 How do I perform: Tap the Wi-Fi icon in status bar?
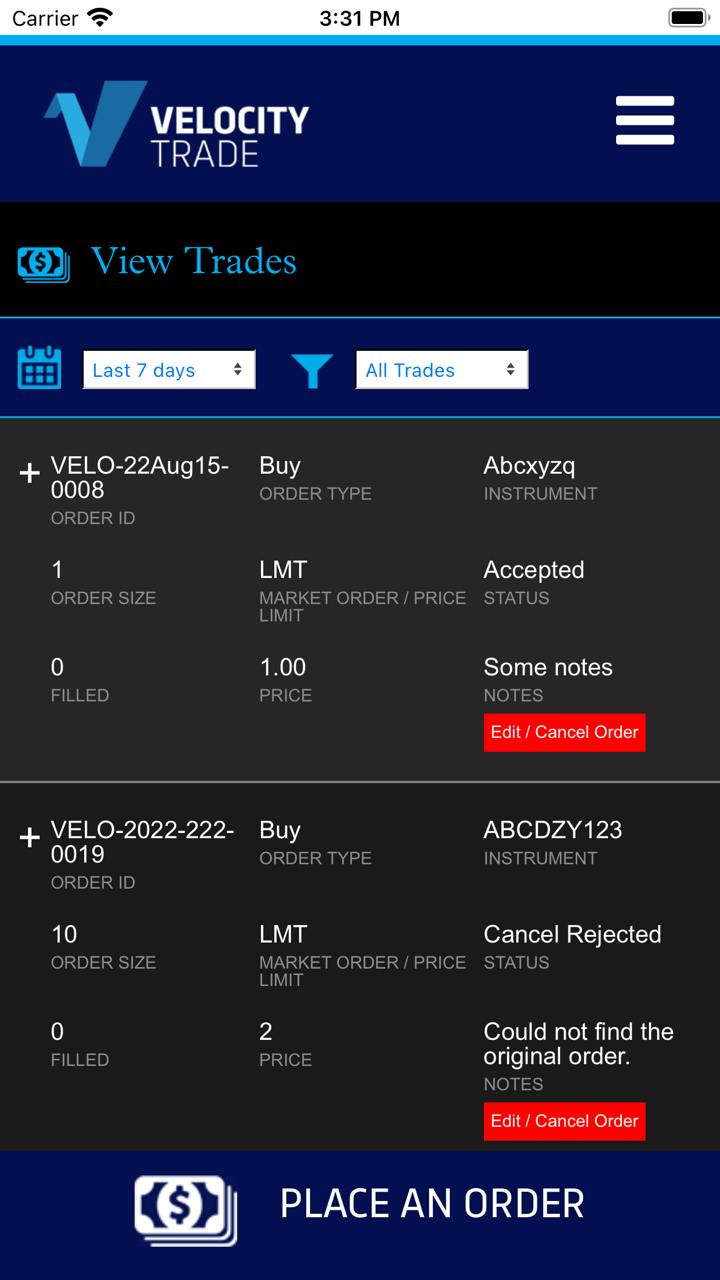coord(100,18)
